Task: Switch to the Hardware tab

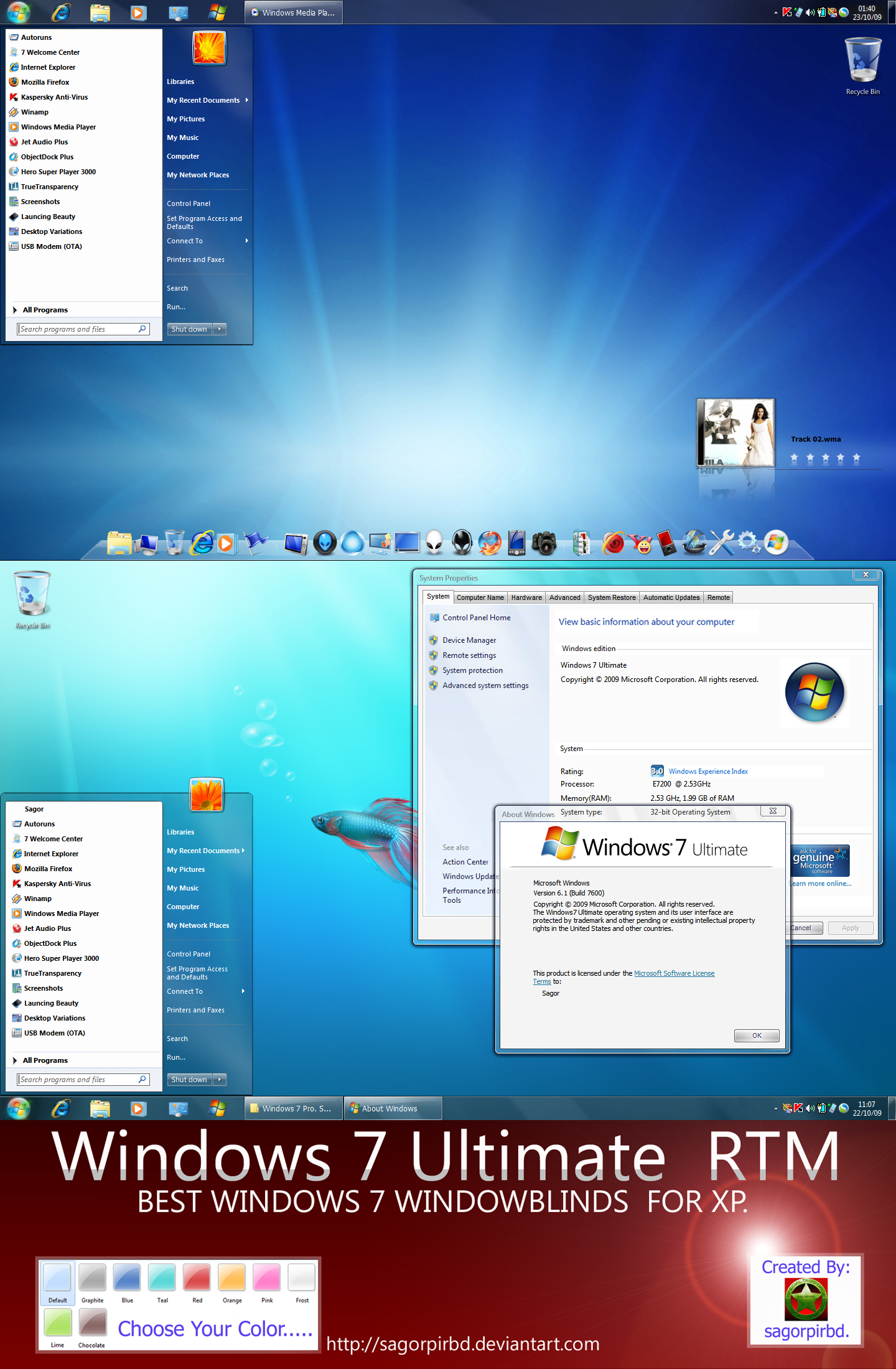Action: point(526,597)
